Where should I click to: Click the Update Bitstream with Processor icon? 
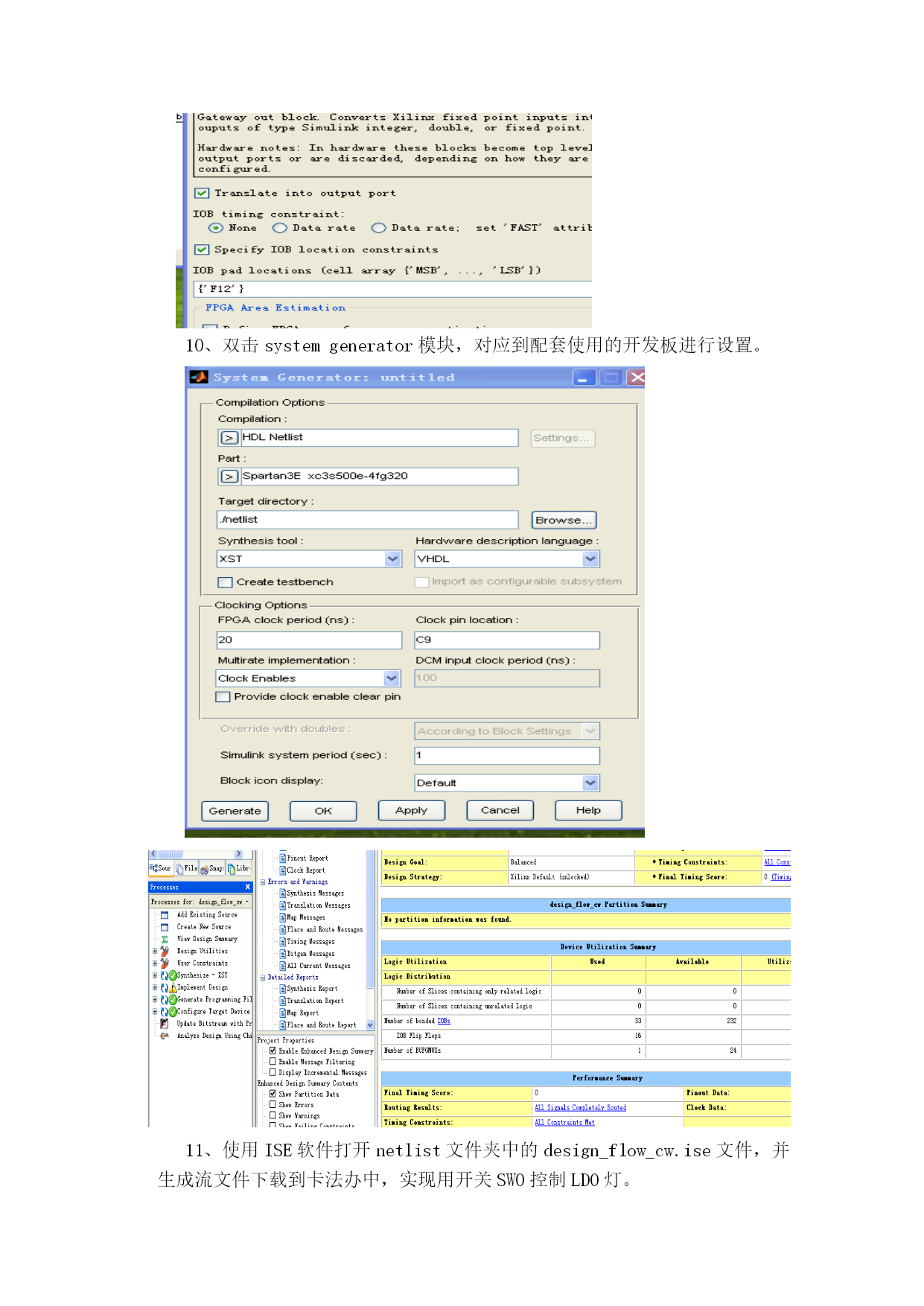[165, 1024]
